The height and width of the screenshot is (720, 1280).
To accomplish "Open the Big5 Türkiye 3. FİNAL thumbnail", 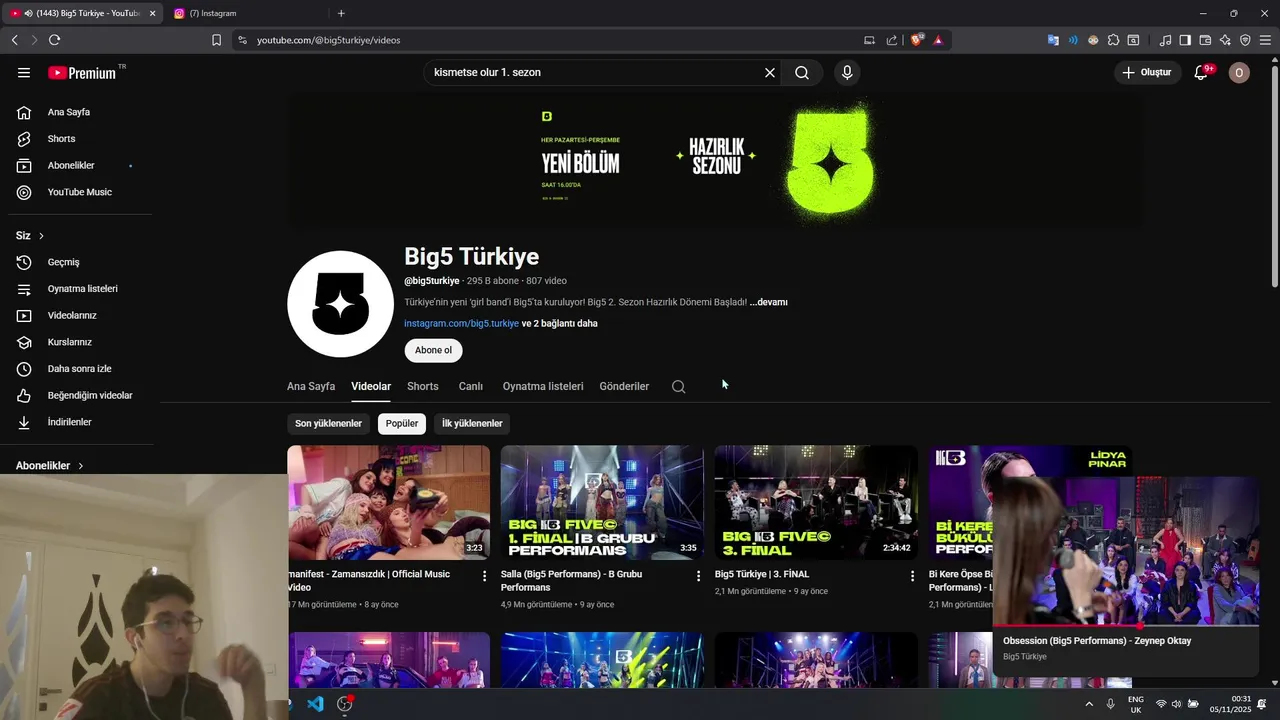I will pos(815,502).
